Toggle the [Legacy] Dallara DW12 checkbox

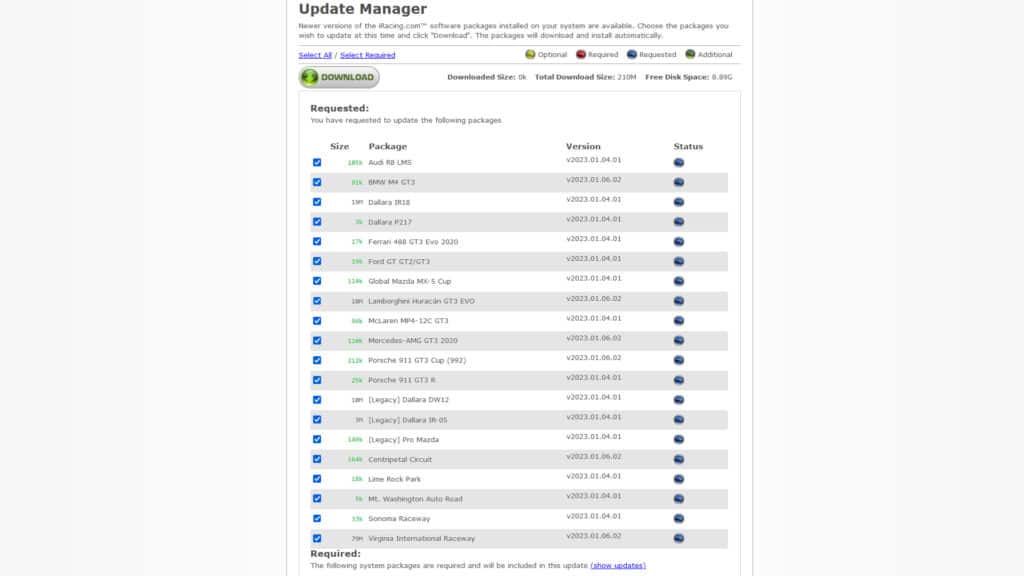pos(317,400)
